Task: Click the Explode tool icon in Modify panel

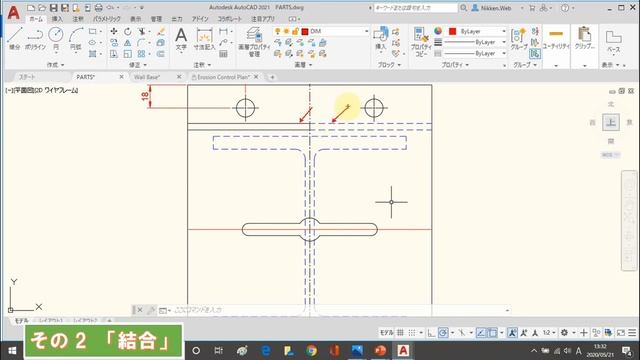Action: tap(161, 42)
